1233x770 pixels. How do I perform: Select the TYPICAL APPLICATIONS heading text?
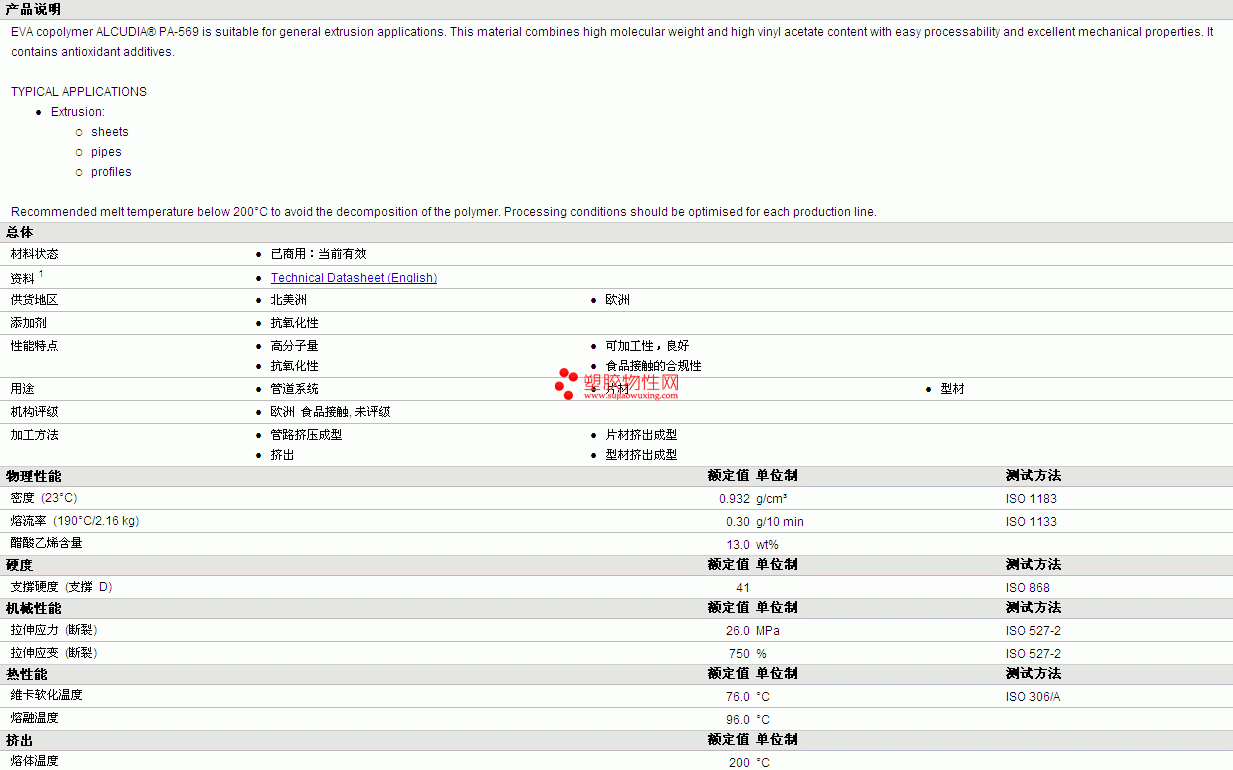[79, 92]
